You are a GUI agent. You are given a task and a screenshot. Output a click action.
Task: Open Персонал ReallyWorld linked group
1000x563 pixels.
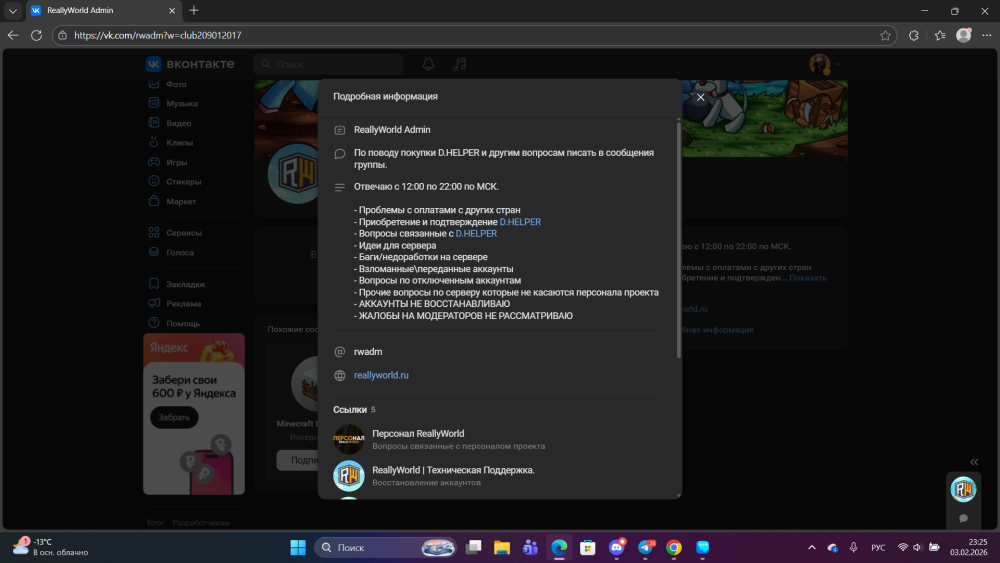point(418,434)
